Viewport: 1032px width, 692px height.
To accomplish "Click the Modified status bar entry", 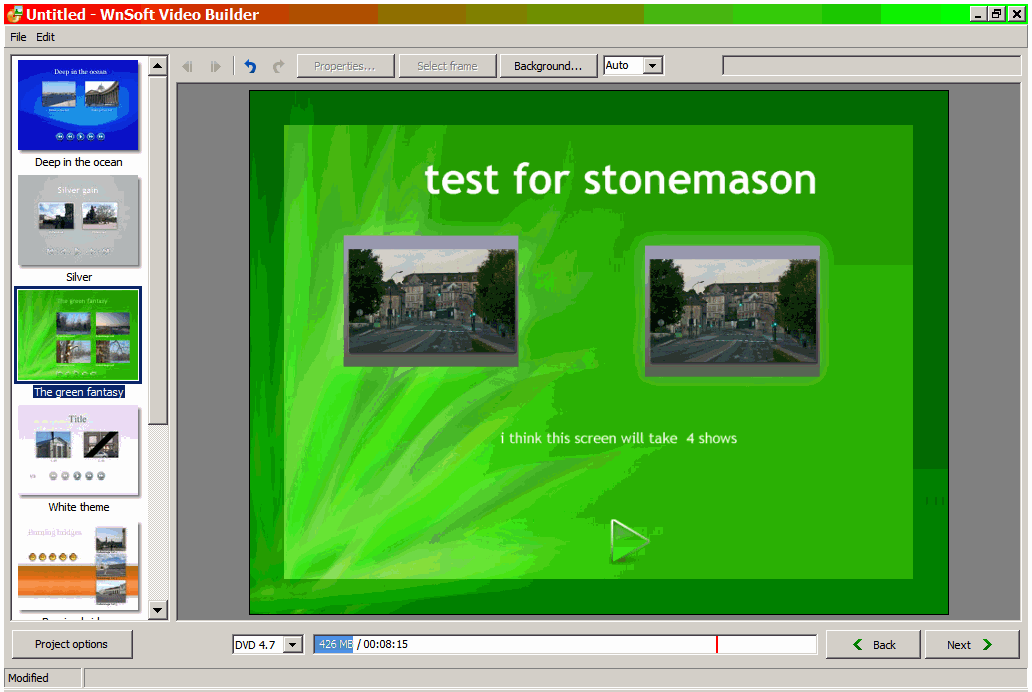I will (43, 678).
